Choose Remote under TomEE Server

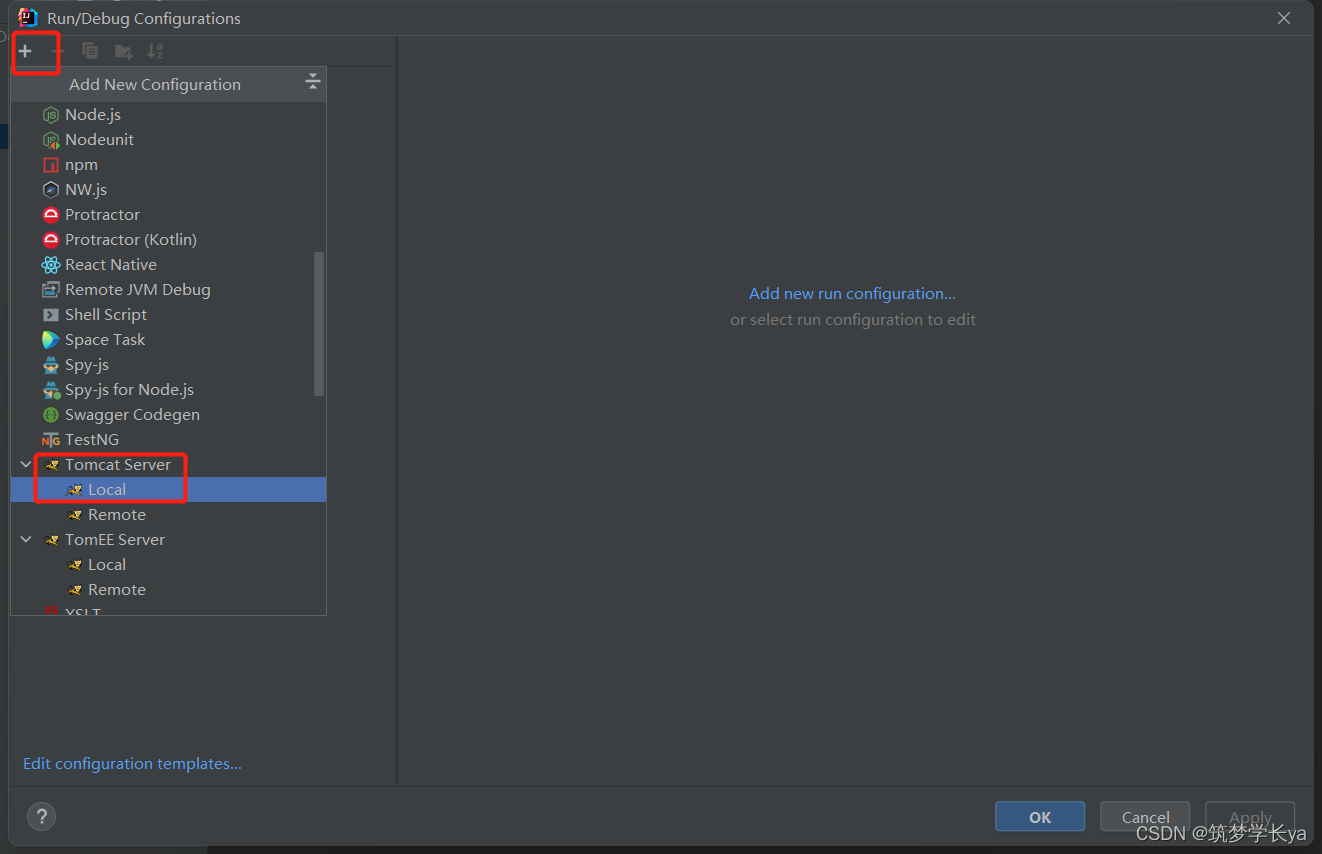(x=168, y=590)
